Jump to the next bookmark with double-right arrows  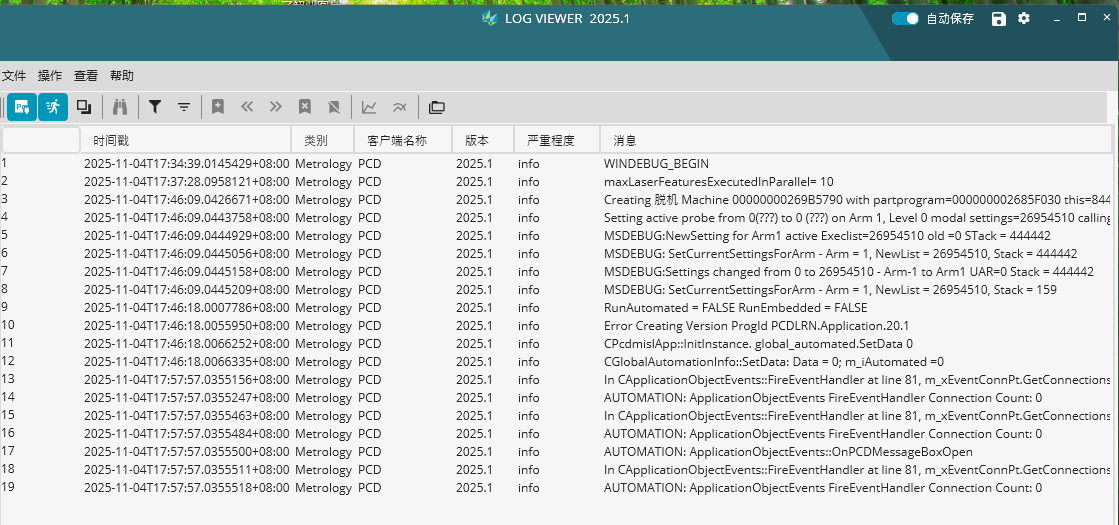276,107
